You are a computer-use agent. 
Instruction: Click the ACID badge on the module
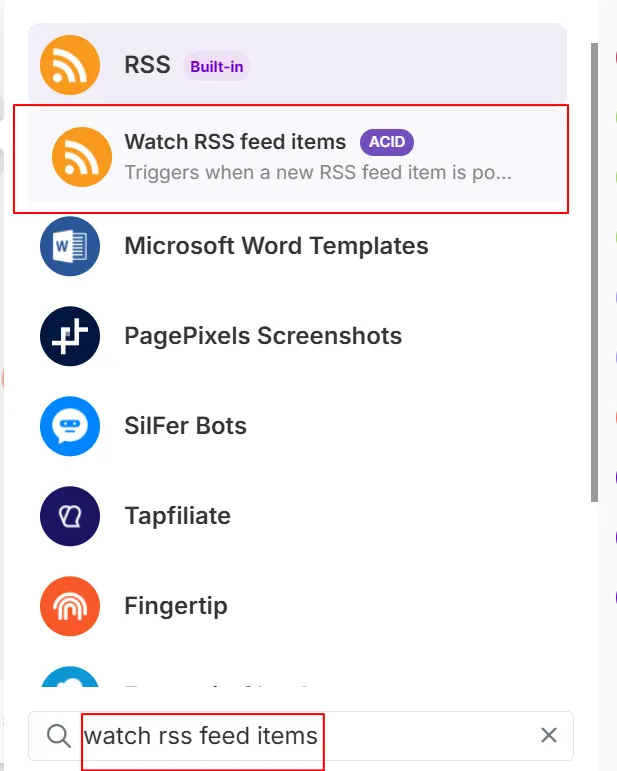point(387,142)
